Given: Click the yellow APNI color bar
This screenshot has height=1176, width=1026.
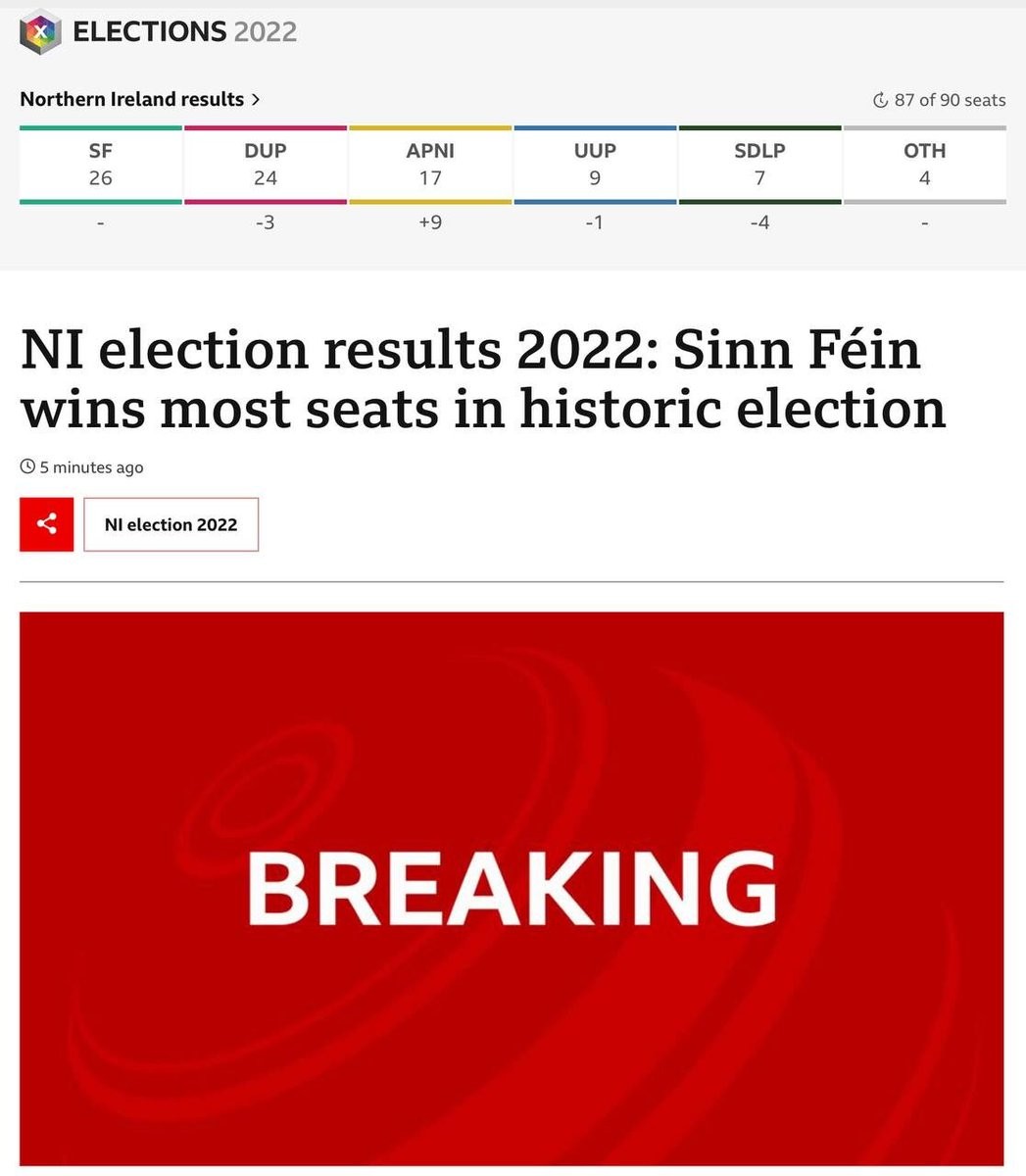Looking at the screenshot, I should tap(430, 127).
